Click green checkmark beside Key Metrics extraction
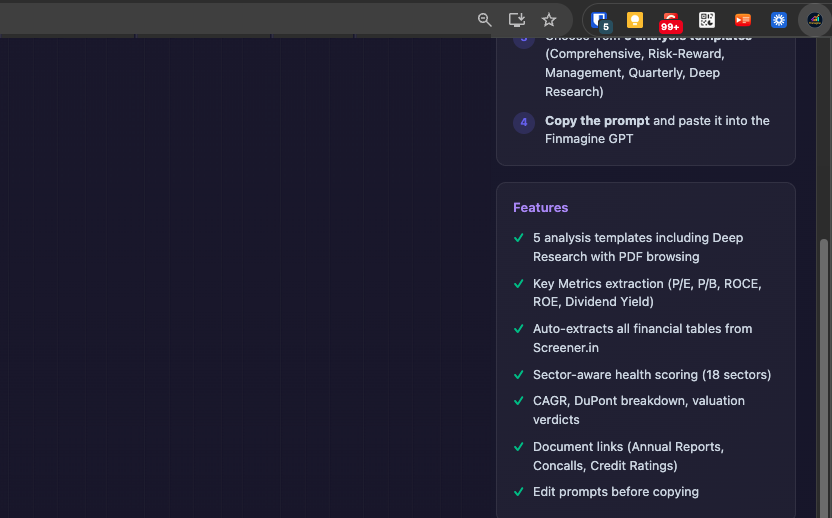Screen dimensions: 832x518 pyautogui.click(x=519, y=284)
